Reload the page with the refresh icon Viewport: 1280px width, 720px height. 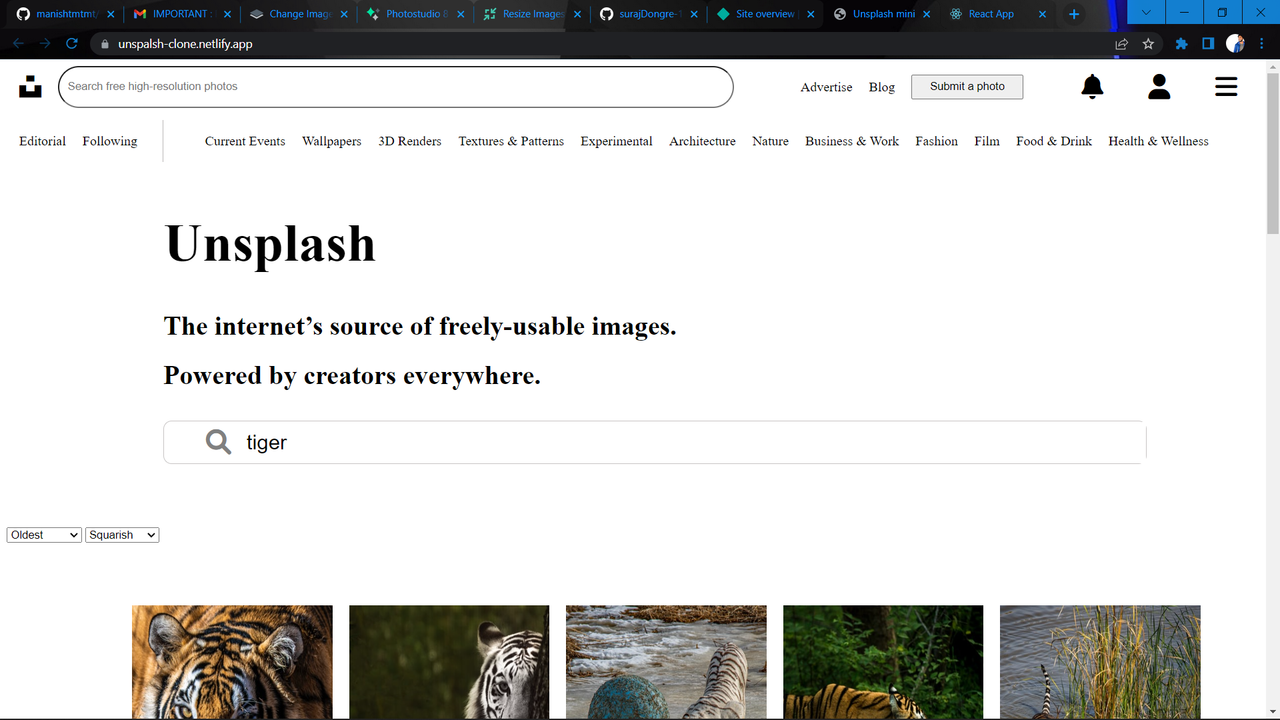click(x=70, y=44)
